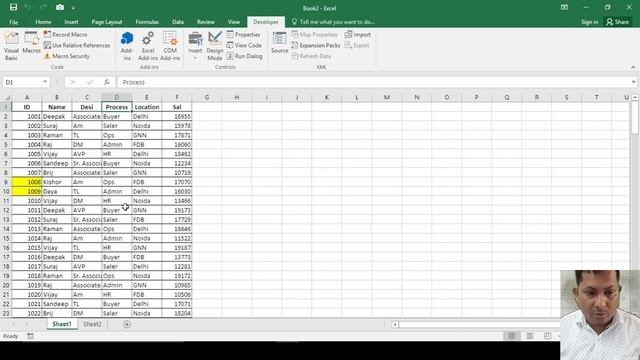The height and width of the screenshot is (360, 640).
Task: Expand the formula bar
Action: (633, 82)
